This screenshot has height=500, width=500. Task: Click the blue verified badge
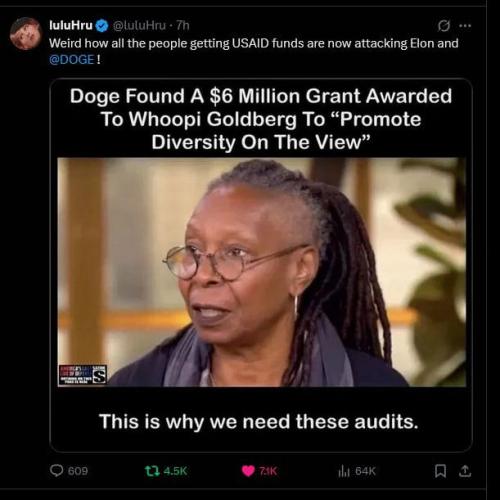[102, 26]
